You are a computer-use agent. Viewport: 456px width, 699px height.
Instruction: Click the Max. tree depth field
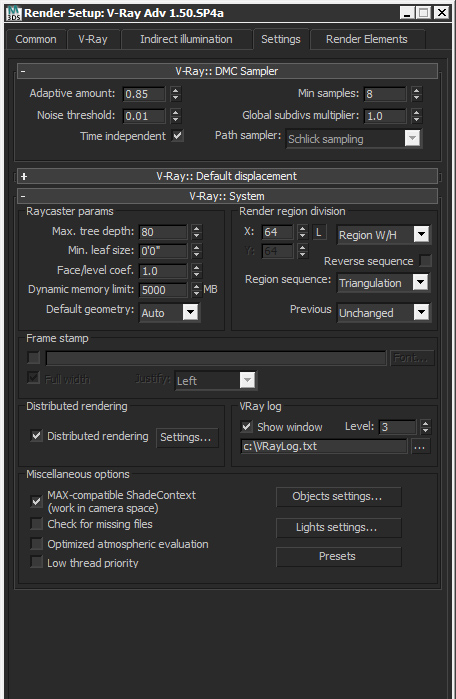(x=163, y=232)
